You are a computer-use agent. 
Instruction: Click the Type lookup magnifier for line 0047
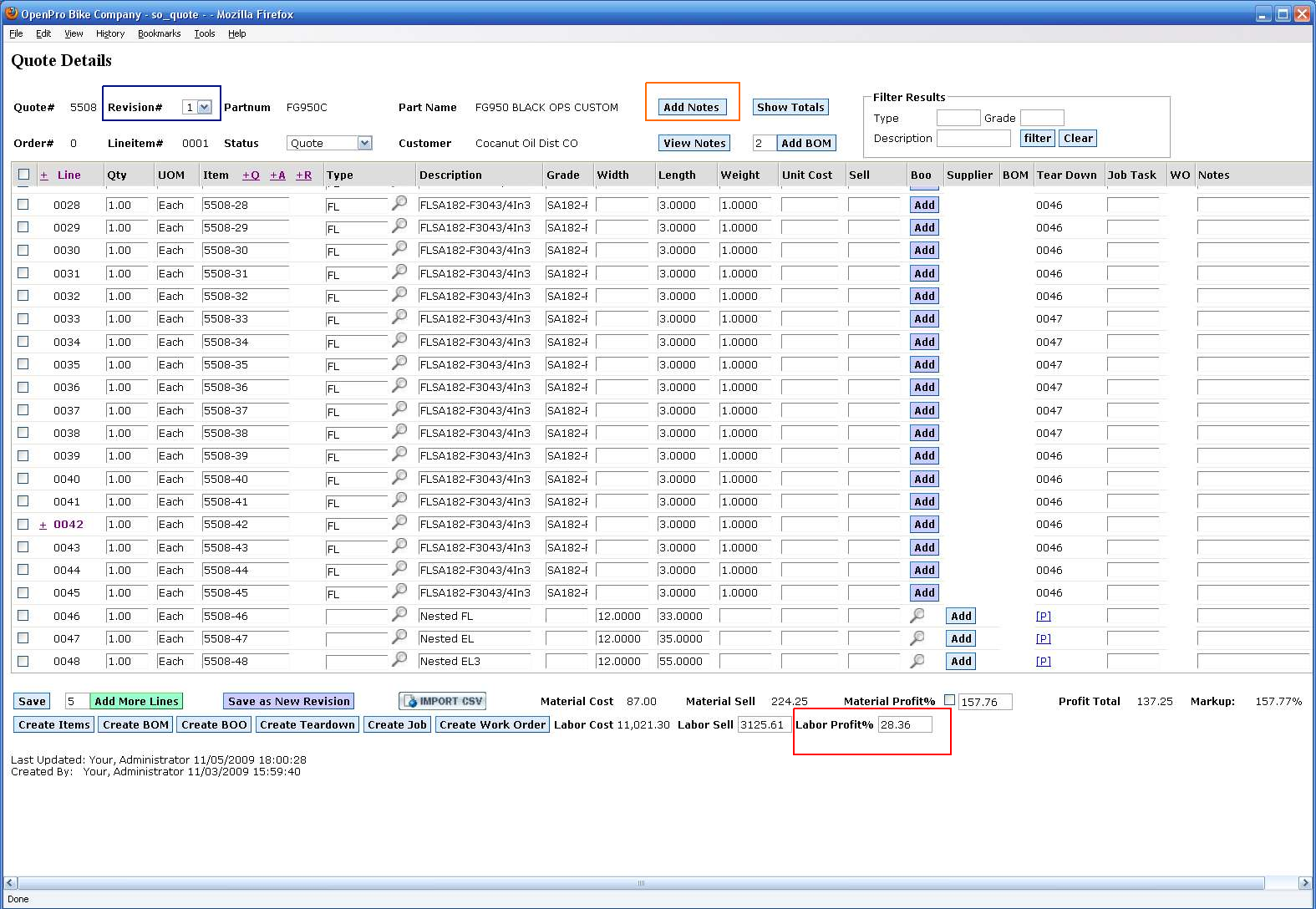(x=399, y=637)
